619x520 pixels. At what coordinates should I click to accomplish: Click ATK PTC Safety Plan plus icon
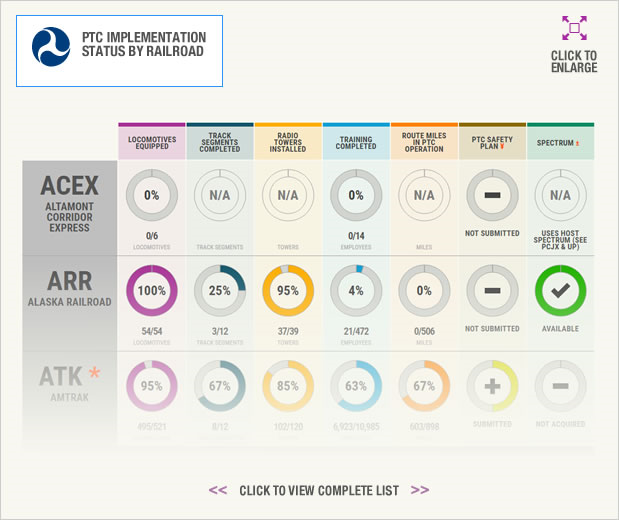(492, 386)
